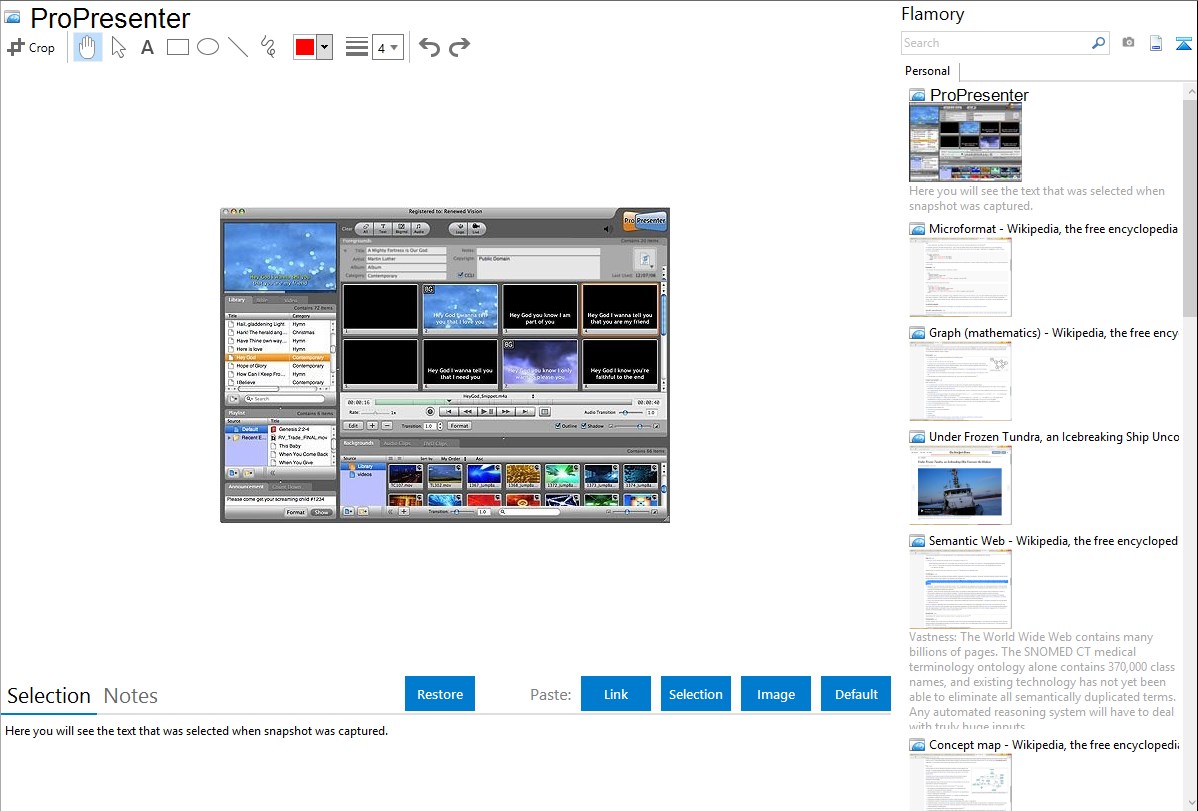Click the sidebar scroll up arrow
This screenshot has height=811, width=1198.
pyautogui.click(x=1191, y=91)
